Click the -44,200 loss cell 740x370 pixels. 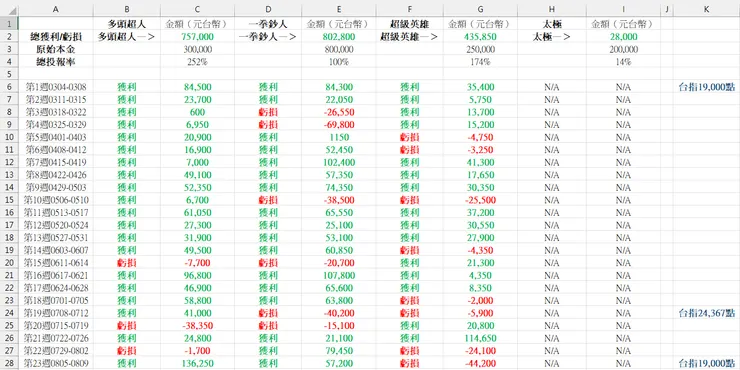click(480, 363)
